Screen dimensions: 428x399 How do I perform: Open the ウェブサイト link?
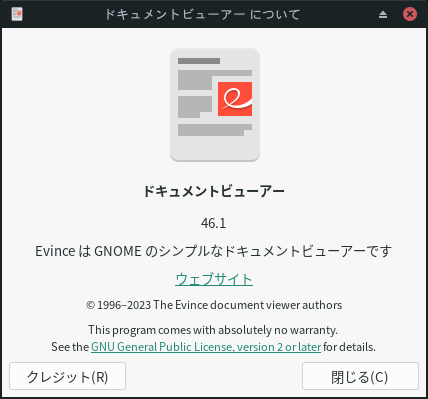click(214, 279)
